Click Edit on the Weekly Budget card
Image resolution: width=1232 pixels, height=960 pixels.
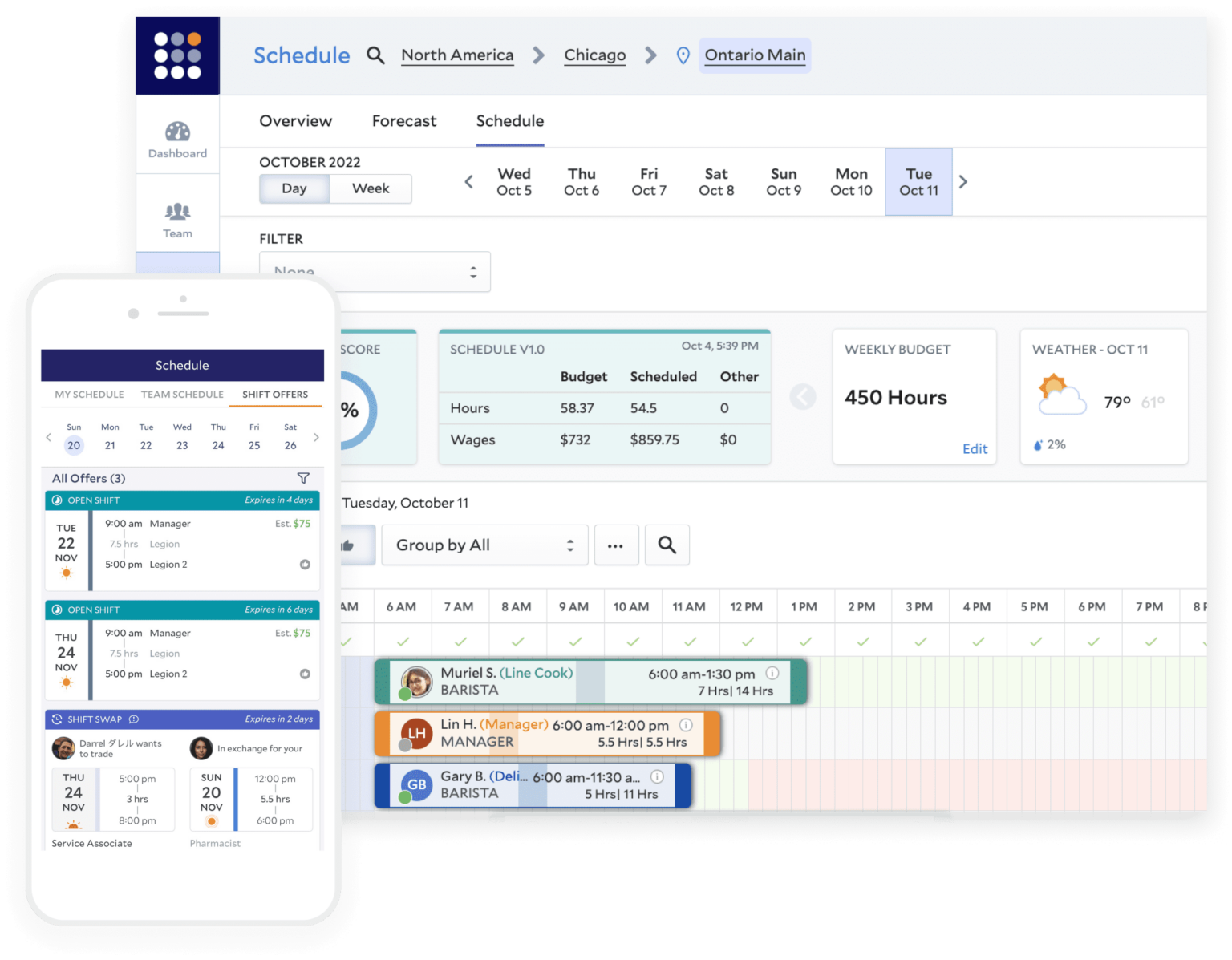point(975,448)
